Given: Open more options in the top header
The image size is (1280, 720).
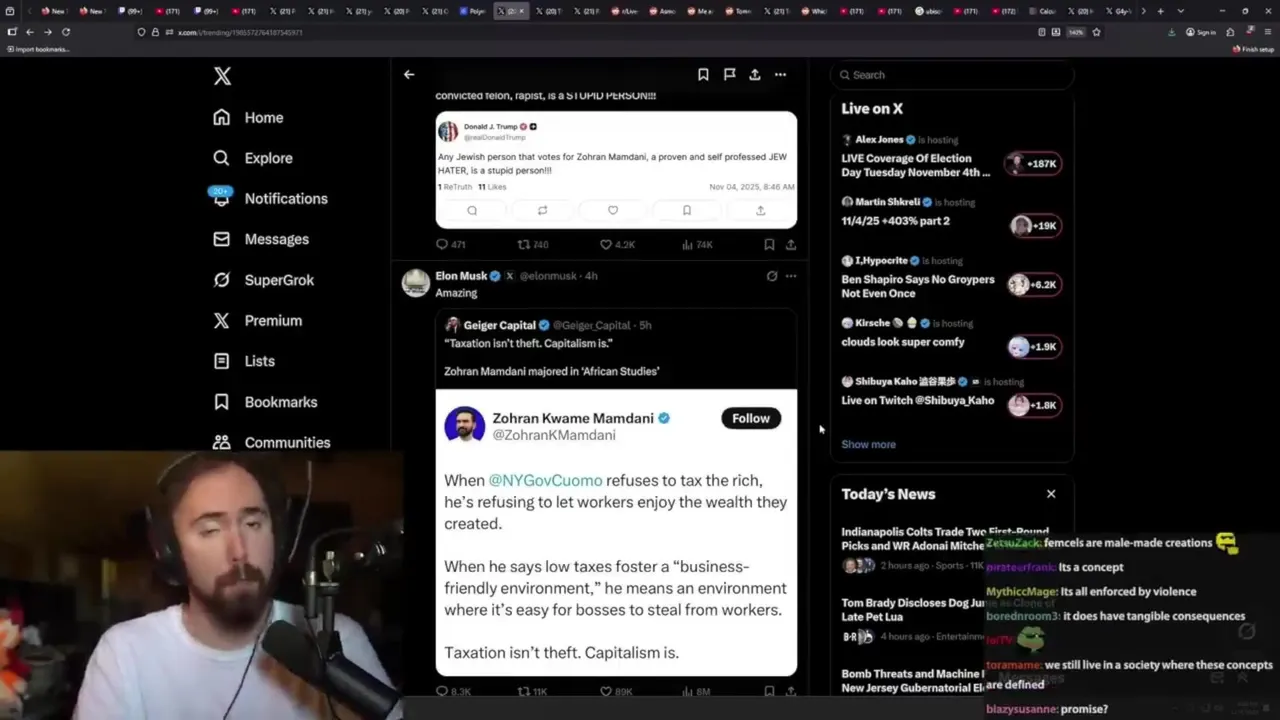Looking at the screenshot, I should coord(780,74).
